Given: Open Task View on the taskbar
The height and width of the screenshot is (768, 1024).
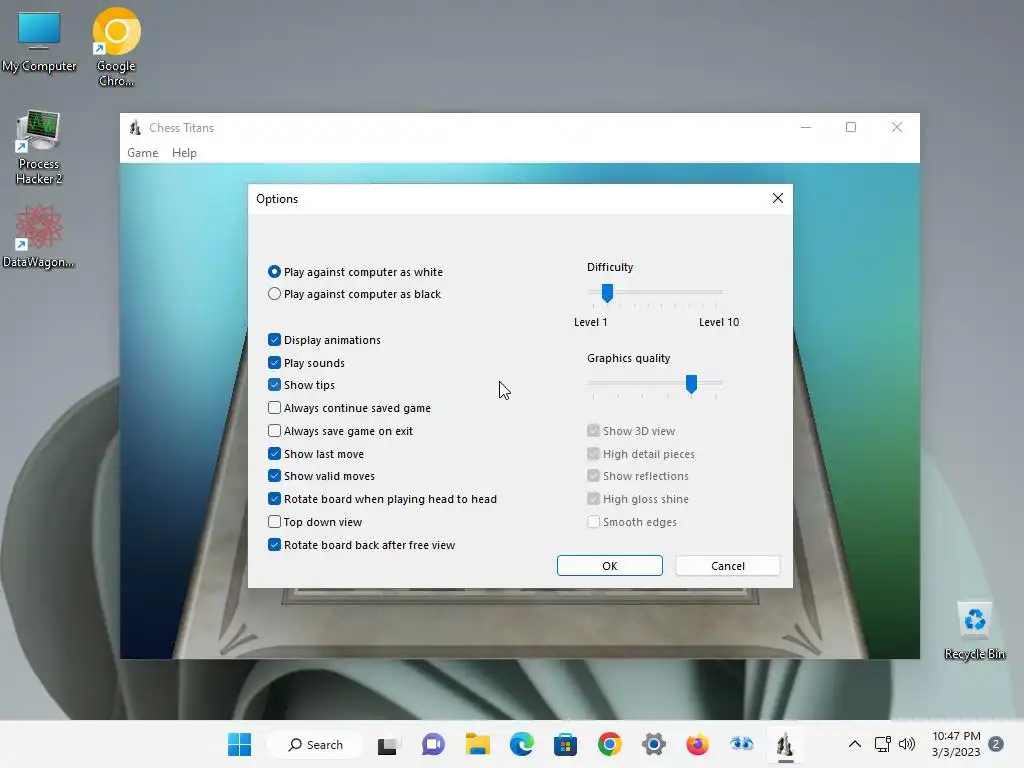Looking at the screenshot, I should [x=388, y=744].
